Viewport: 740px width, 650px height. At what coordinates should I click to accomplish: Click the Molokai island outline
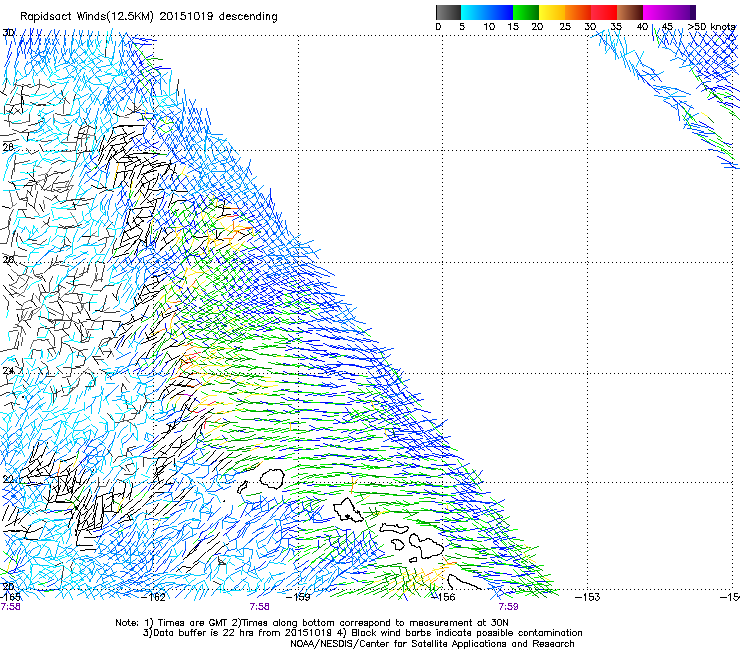[395, 527]
